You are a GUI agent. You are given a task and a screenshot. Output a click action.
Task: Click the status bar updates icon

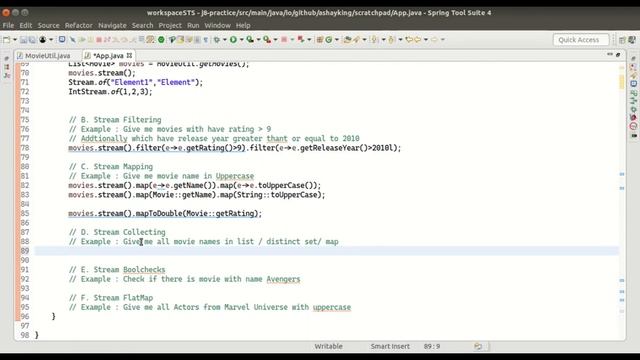point(478,346)
